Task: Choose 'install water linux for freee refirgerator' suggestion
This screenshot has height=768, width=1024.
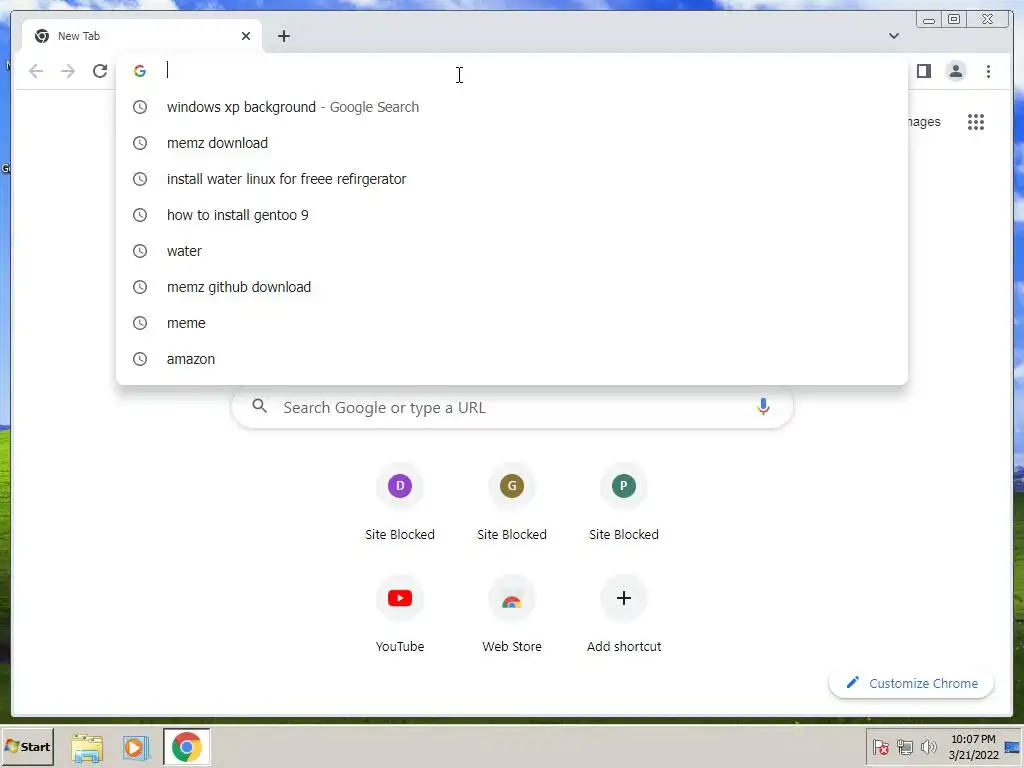Action: click(512, 179)
